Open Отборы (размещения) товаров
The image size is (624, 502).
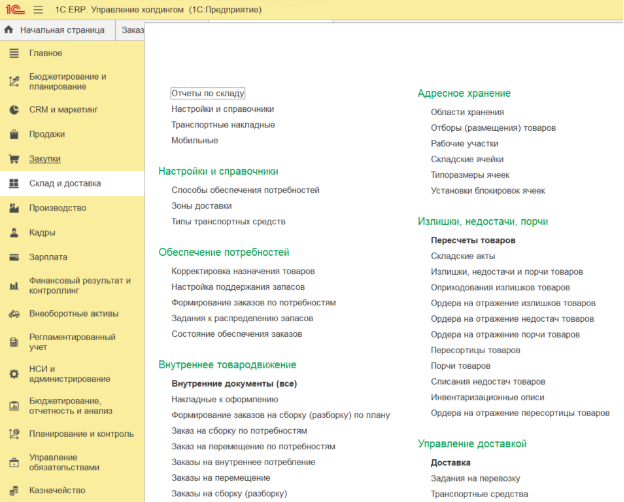click(493, 128)
